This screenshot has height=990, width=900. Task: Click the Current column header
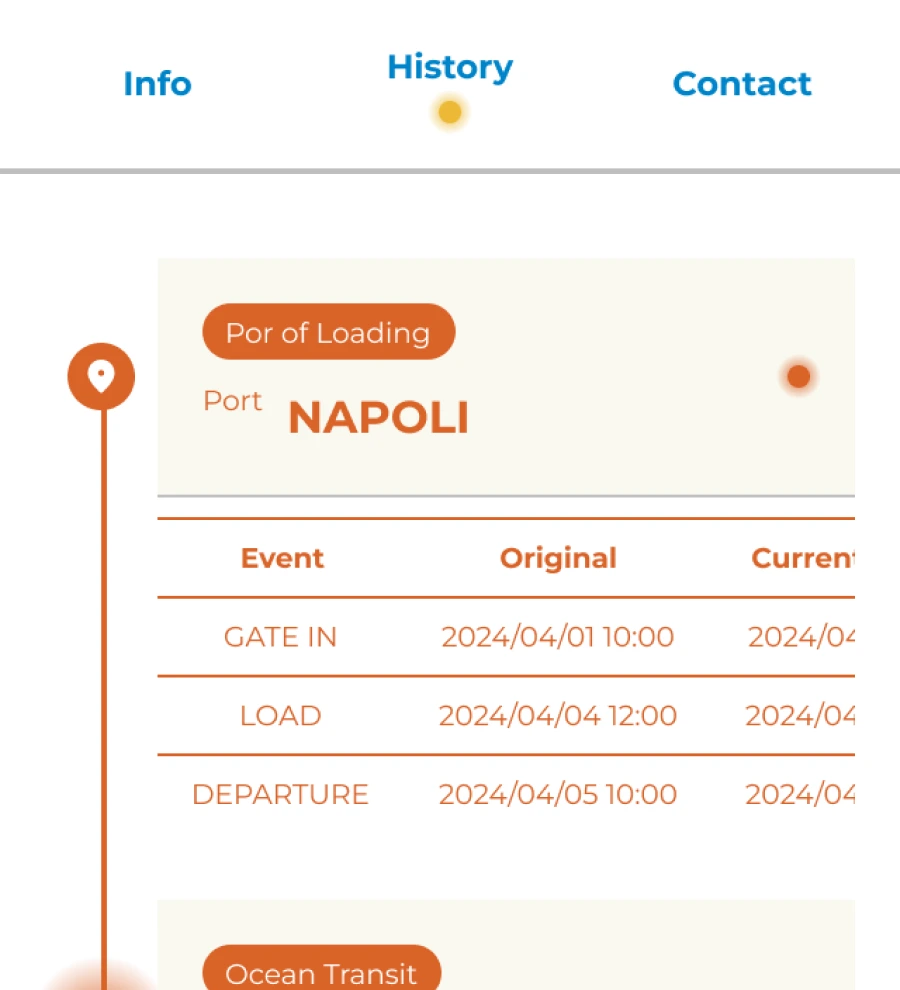point(802,558)
